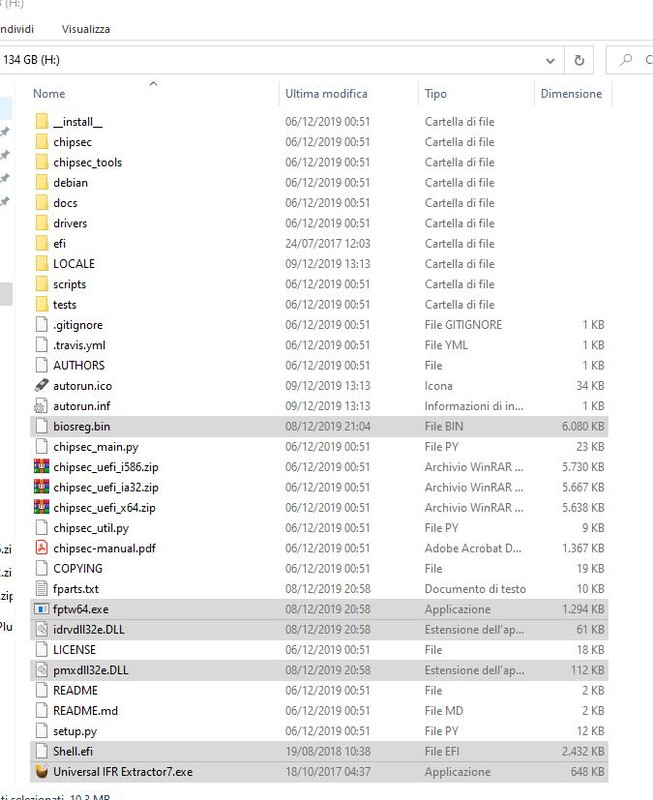Select the chipsec_util.py file name
Viewport: 653px width, 800px height.
[x=91, y=528]
